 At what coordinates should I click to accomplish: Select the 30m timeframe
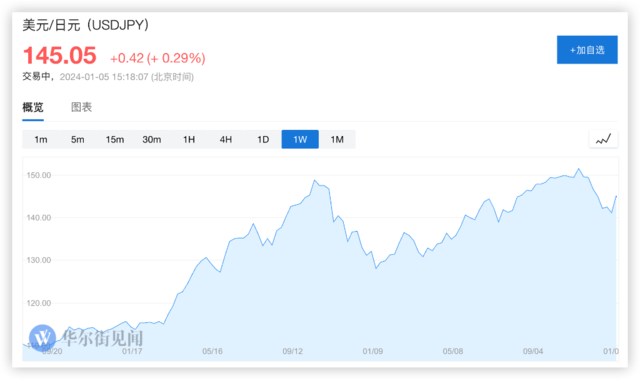[152, 140]
